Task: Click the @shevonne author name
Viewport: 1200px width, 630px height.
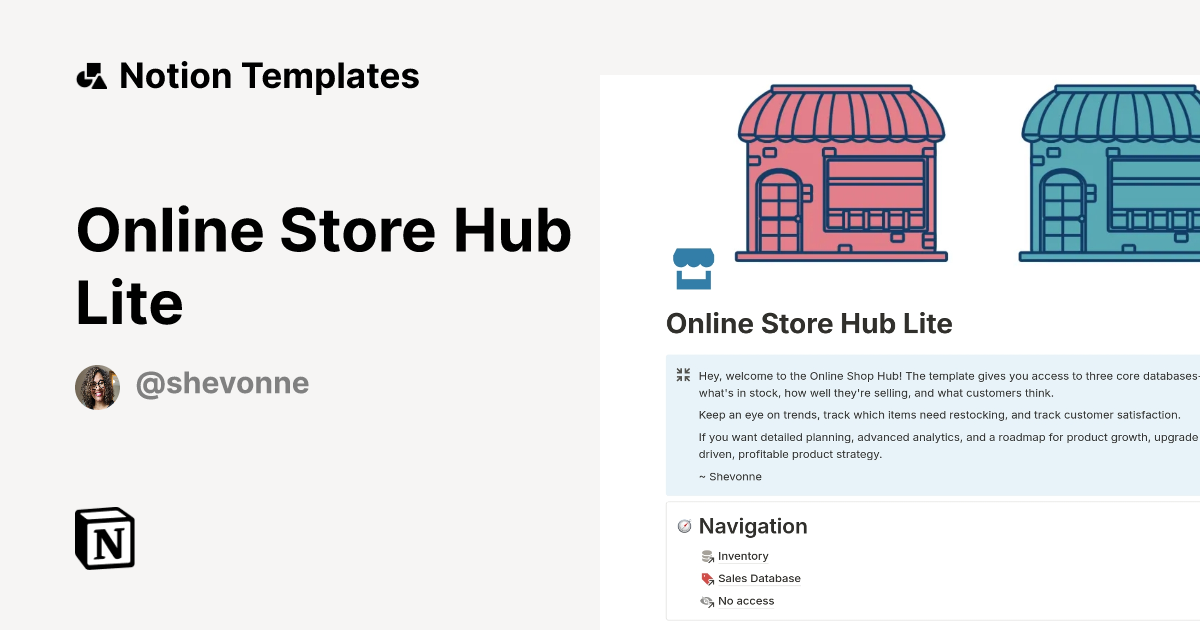Action: pos(222,383)
